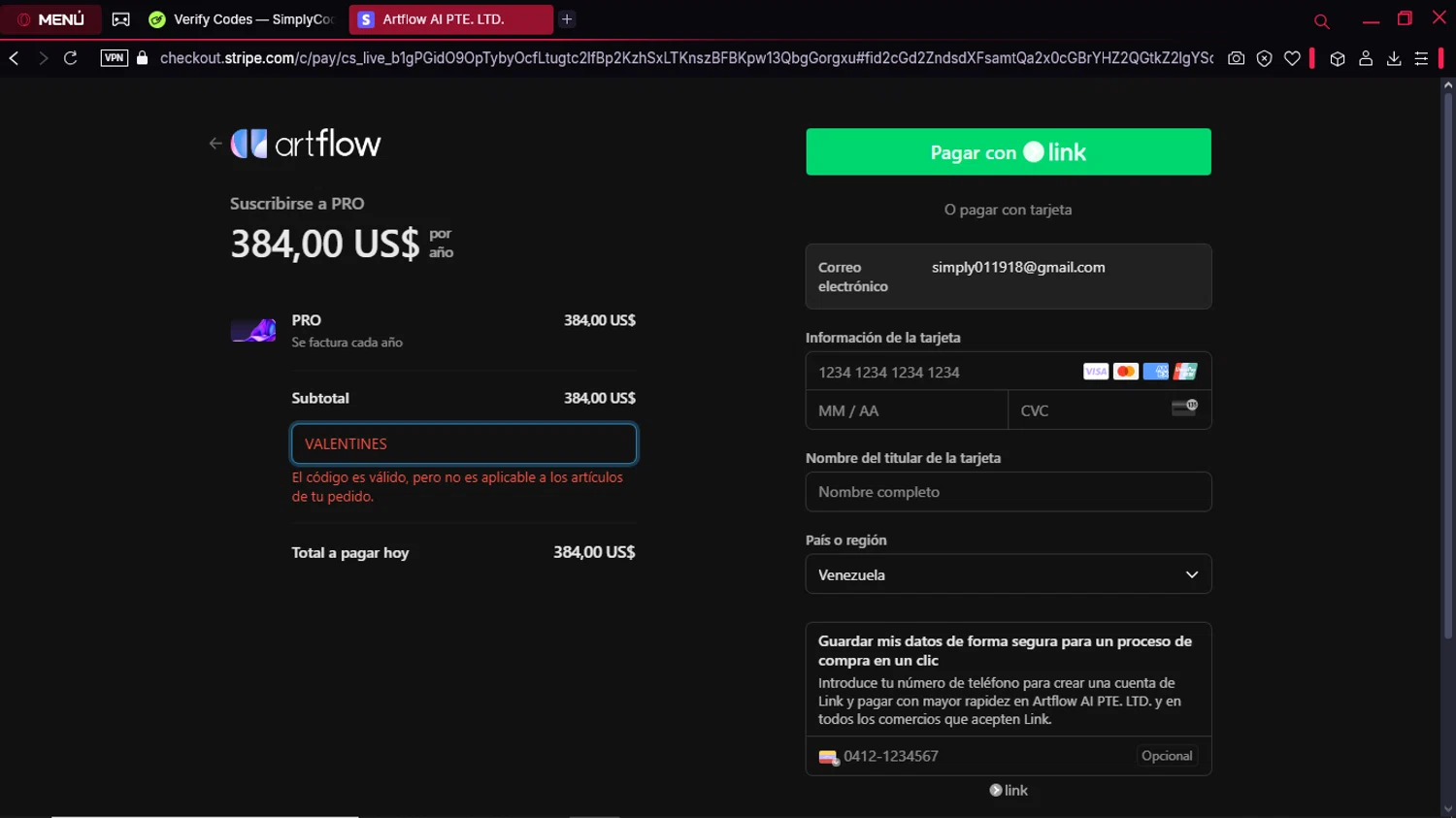1456x818 pixels.
Task: Click the 'Suscribirse a PRO' heading
Action: coord(297,204)
